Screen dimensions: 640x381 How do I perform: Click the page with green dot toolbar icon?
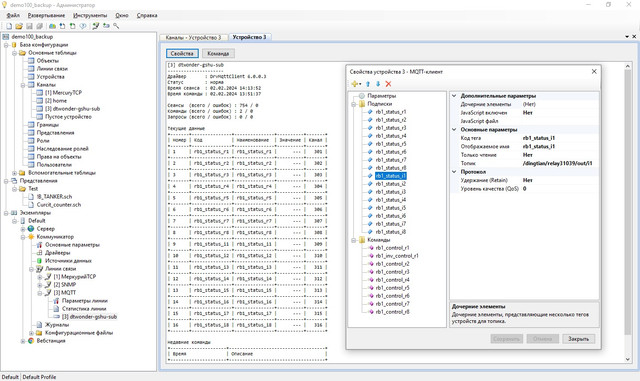point(72,26)
